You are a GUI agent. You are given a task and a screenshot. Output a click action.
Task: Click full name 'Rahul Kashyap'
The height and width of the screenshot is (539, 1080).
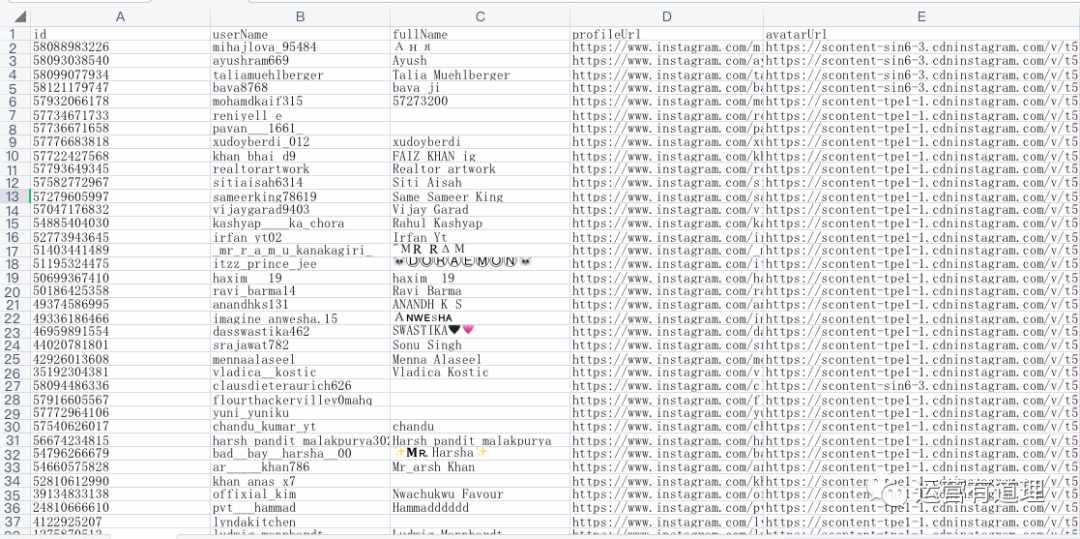point(437,223)
